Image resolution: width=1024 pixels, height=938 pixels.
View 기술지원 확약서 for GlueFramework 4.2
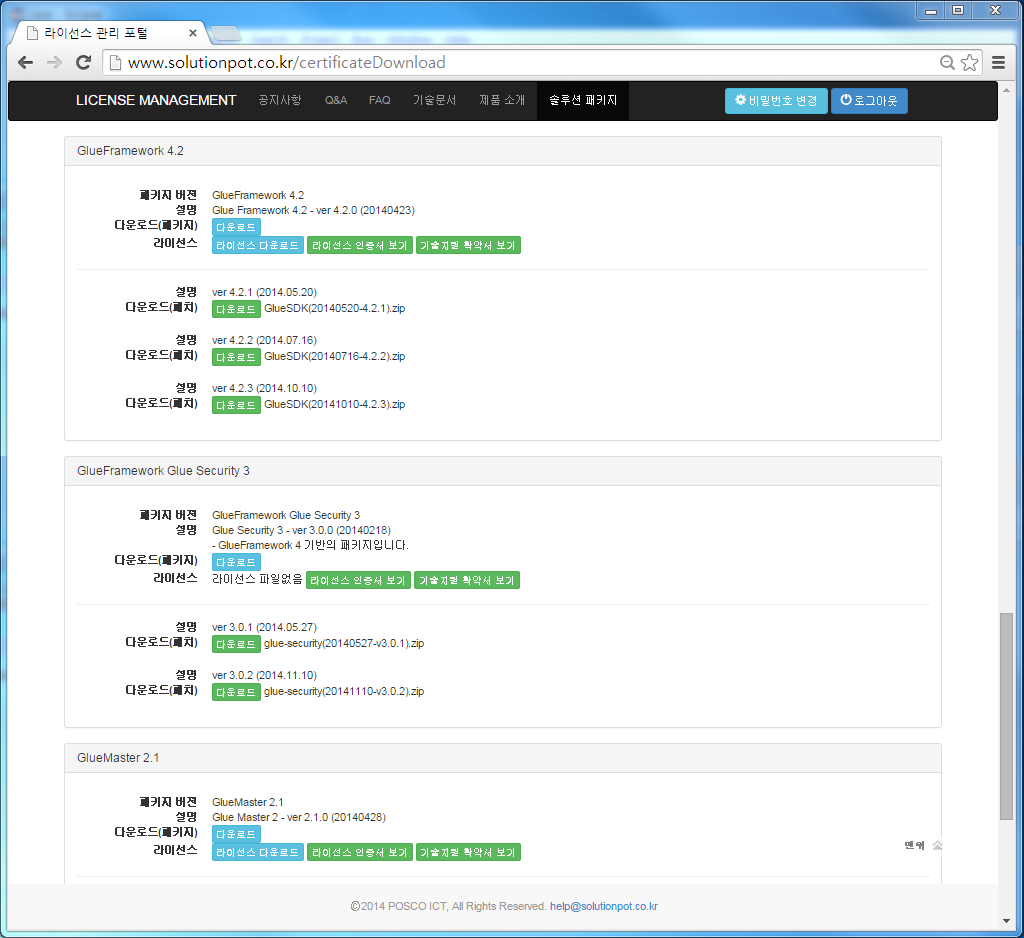(468, 246)
